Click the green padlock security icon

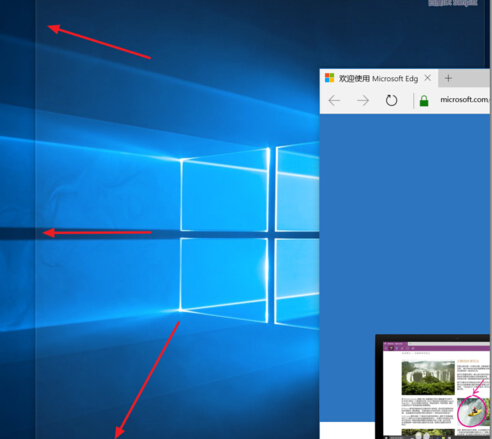click(x=424, y=101)
